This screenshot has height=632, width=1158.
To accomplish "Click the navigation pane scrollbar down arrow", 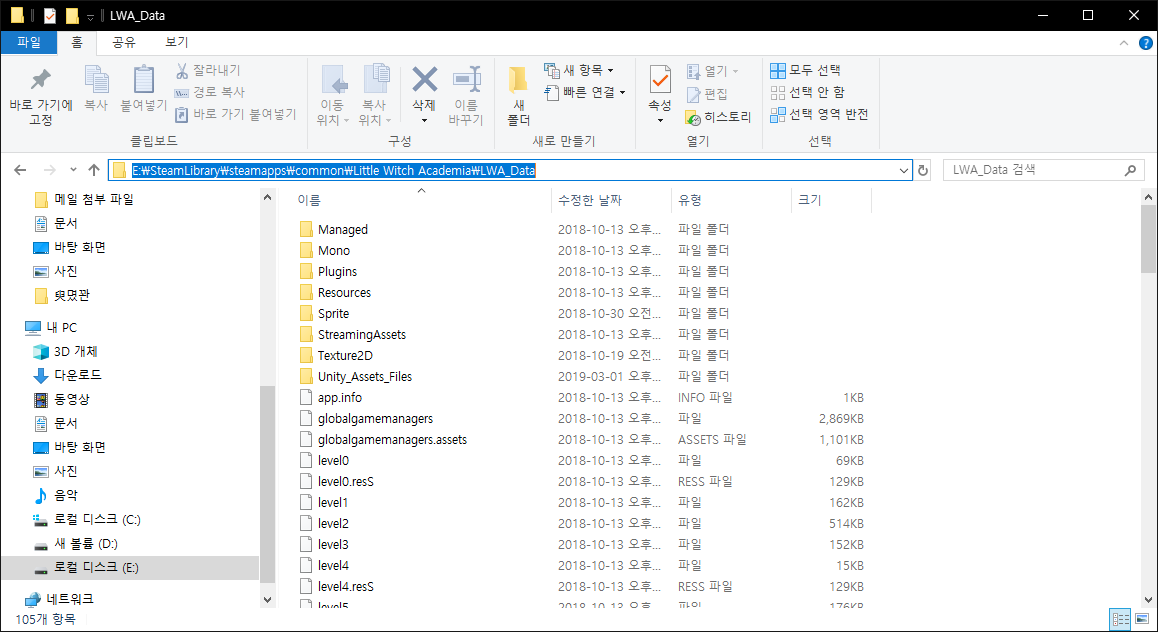I will pyautogui.click(x=267, y=600).
